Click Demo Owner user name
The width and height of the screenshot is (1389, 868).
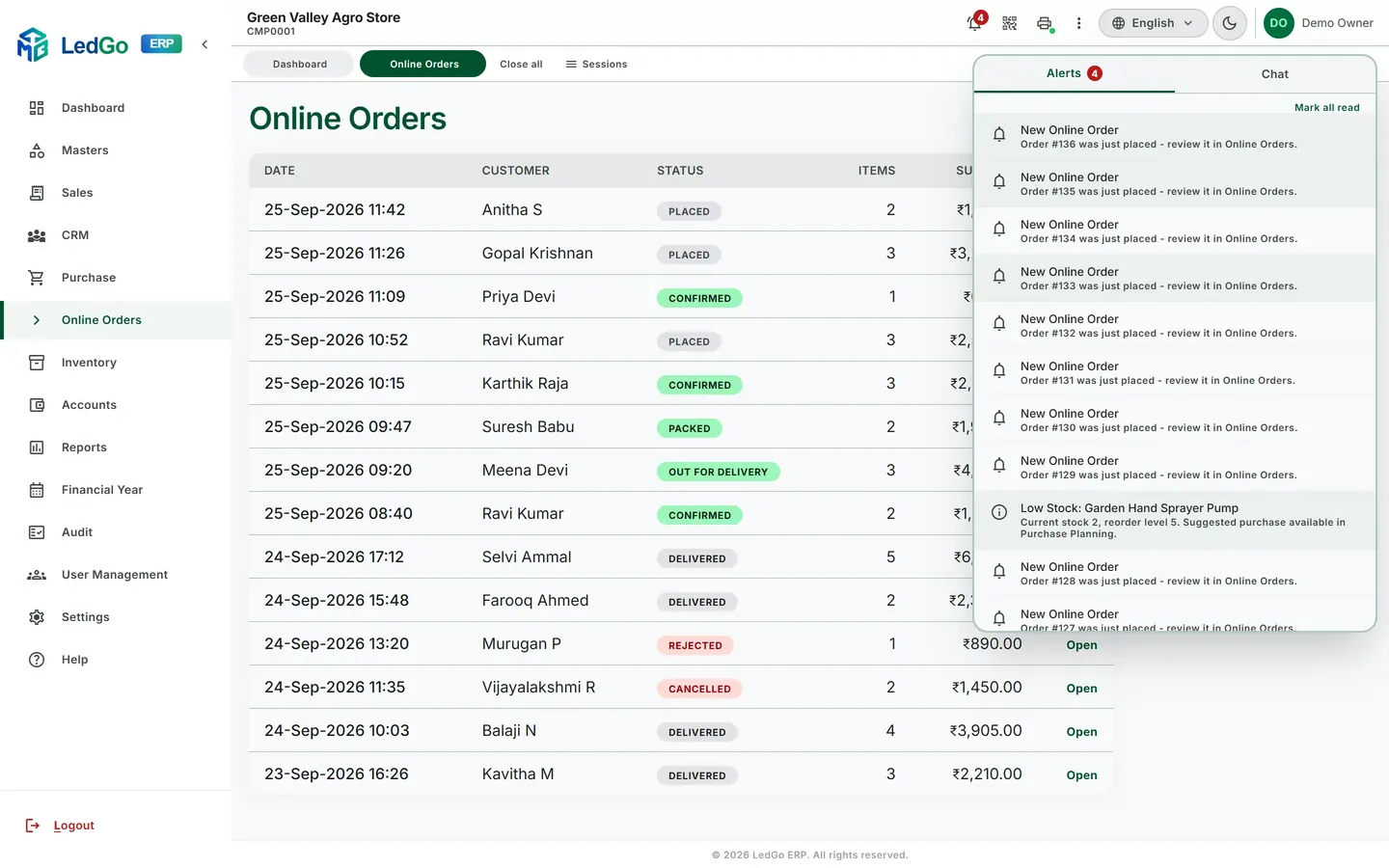1337,23
